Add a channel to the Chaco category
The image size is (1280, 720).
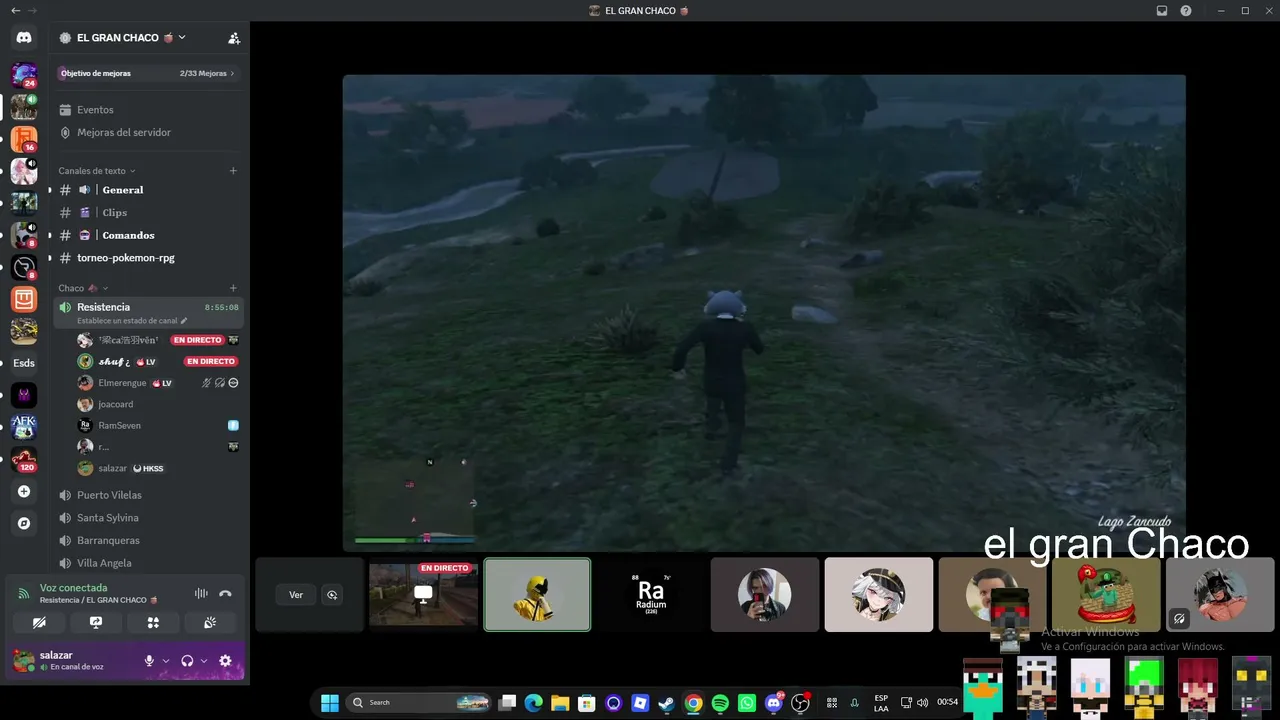(x=233, y=288)
